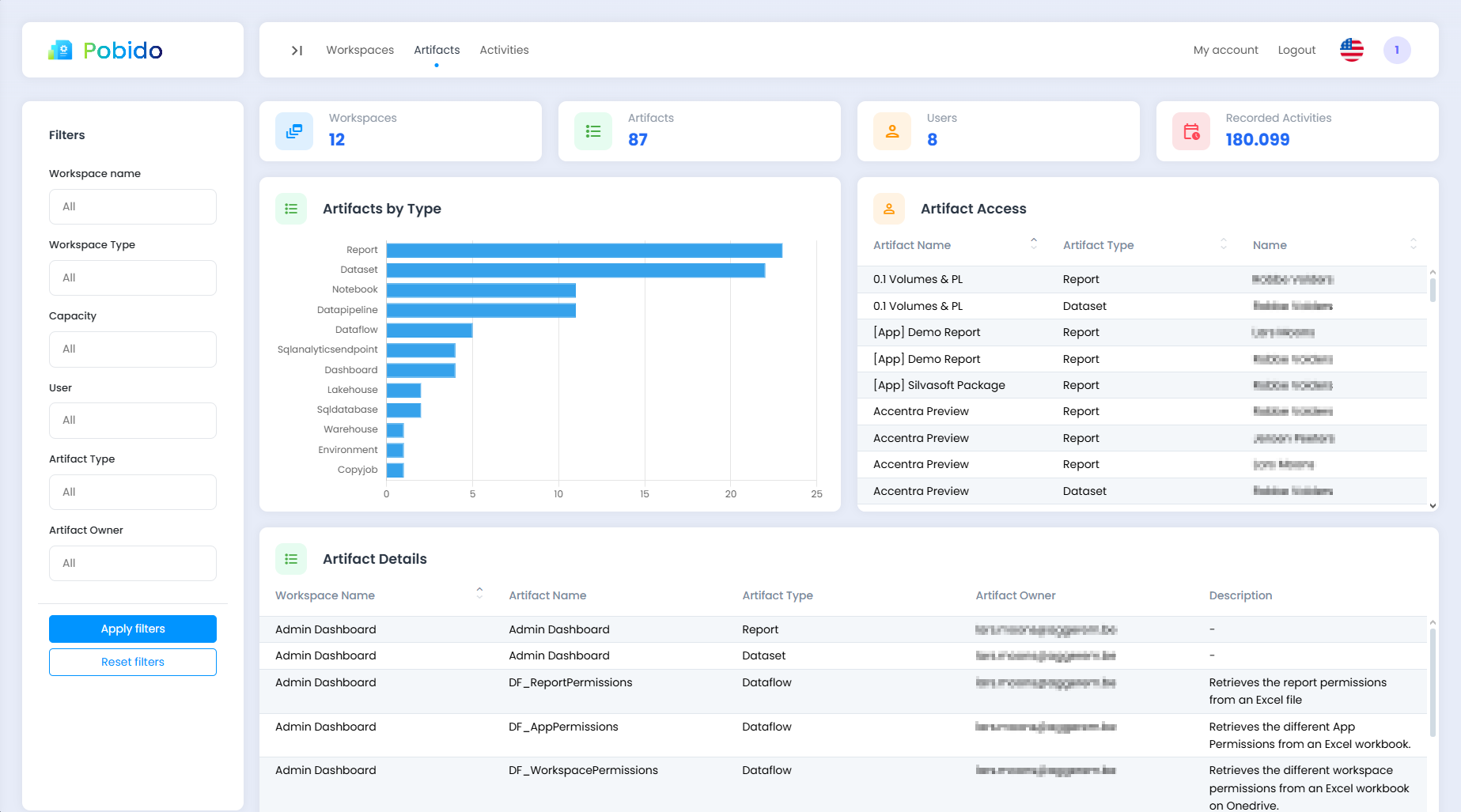1461x812 pixels.
Task: Expand the Artifact Owner filter dropdown
Action: pyautogui.click(x=133, y=563)
